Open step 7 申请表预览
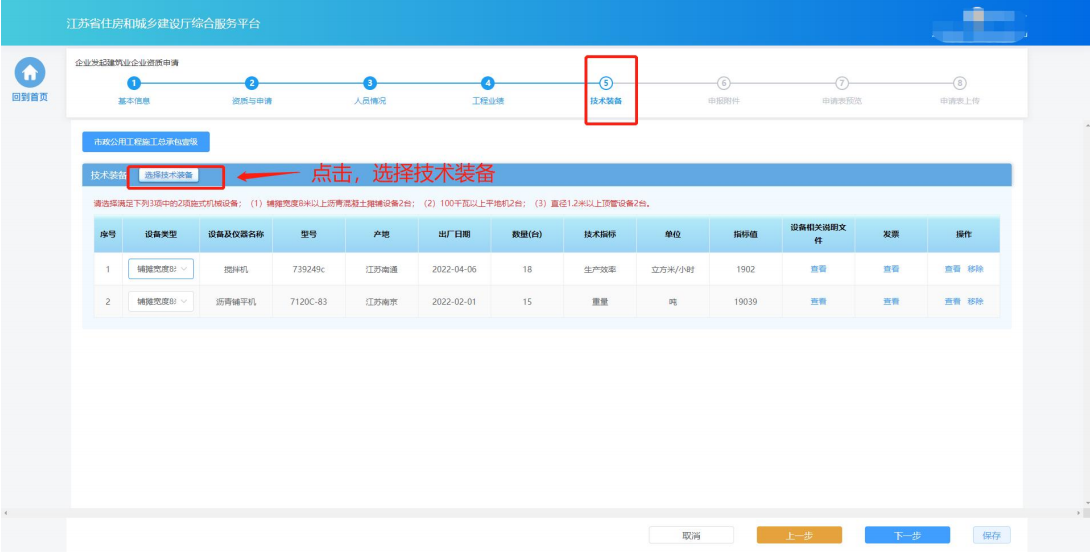This screenshot has height=552, width=1090. tap(842, 83)
